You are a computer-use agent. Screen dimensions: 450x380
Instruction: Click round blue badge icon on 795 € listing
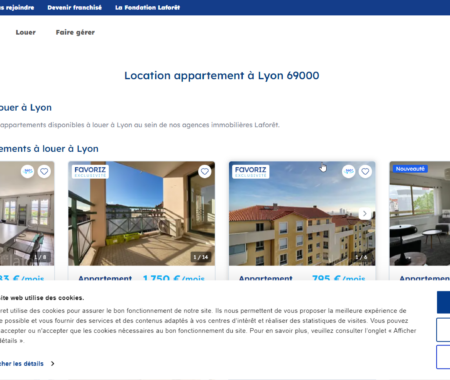[x=349, y=171]
